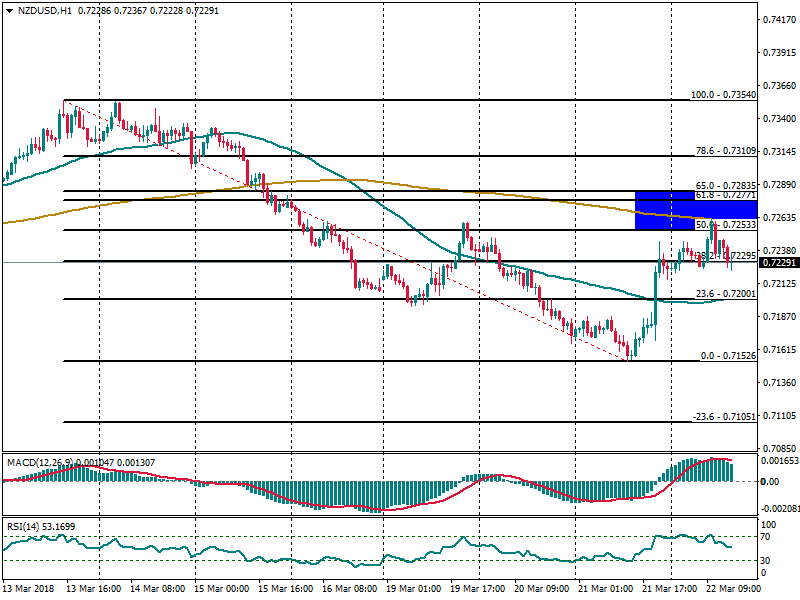Select the blue rectangle zone on chart

click(679, 209)
